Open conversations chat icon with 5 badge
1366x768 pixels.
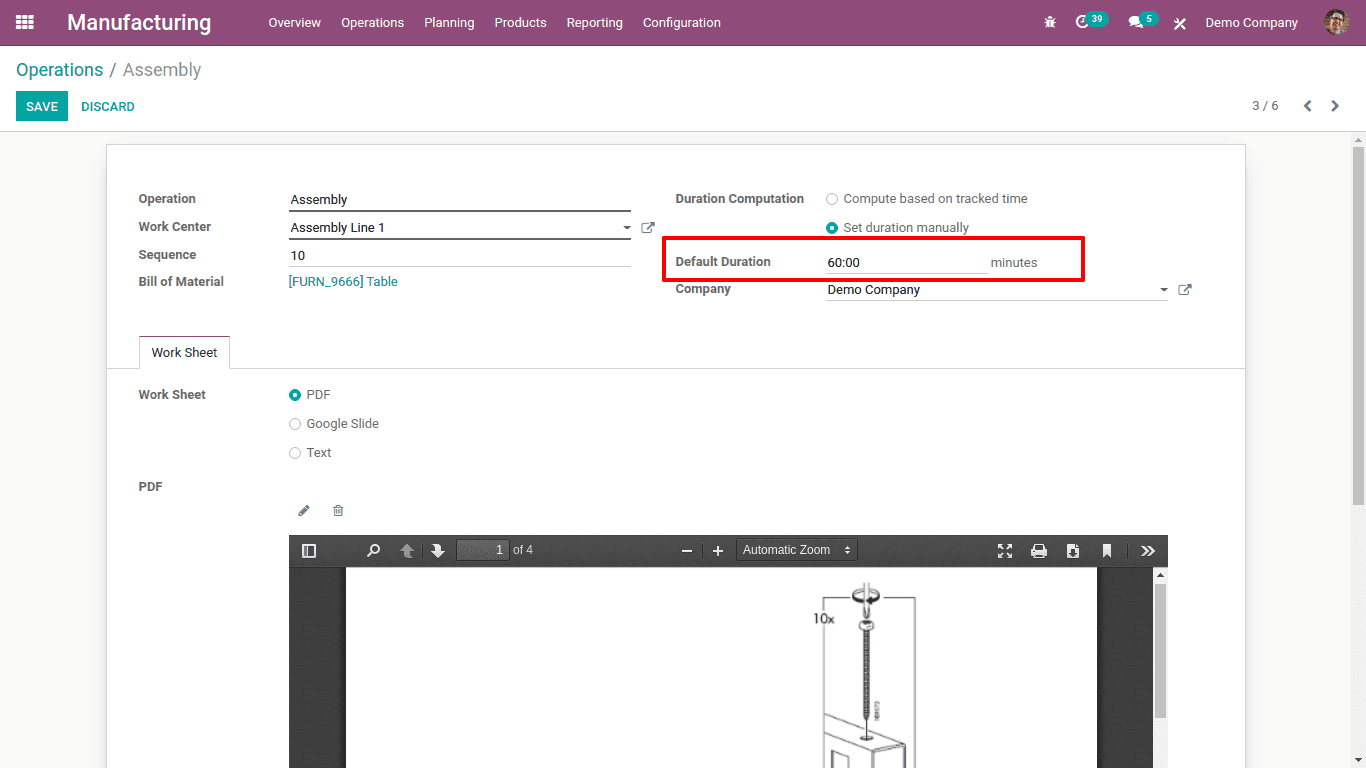[x=1136, y=22]
